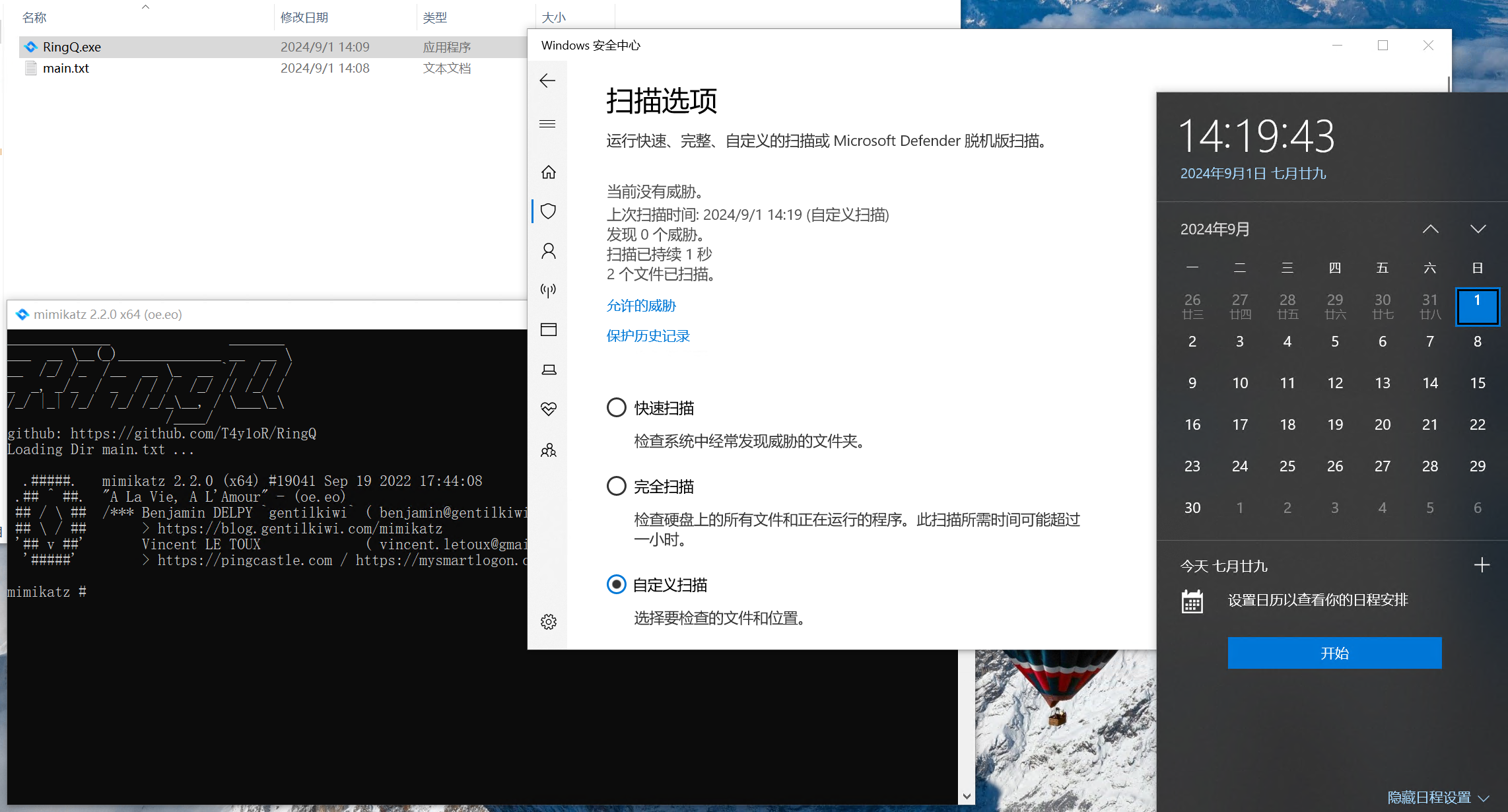Viewport: 1508px width, 812px height.
Task: Open Account protection person icon
Action: coord(548,251)
